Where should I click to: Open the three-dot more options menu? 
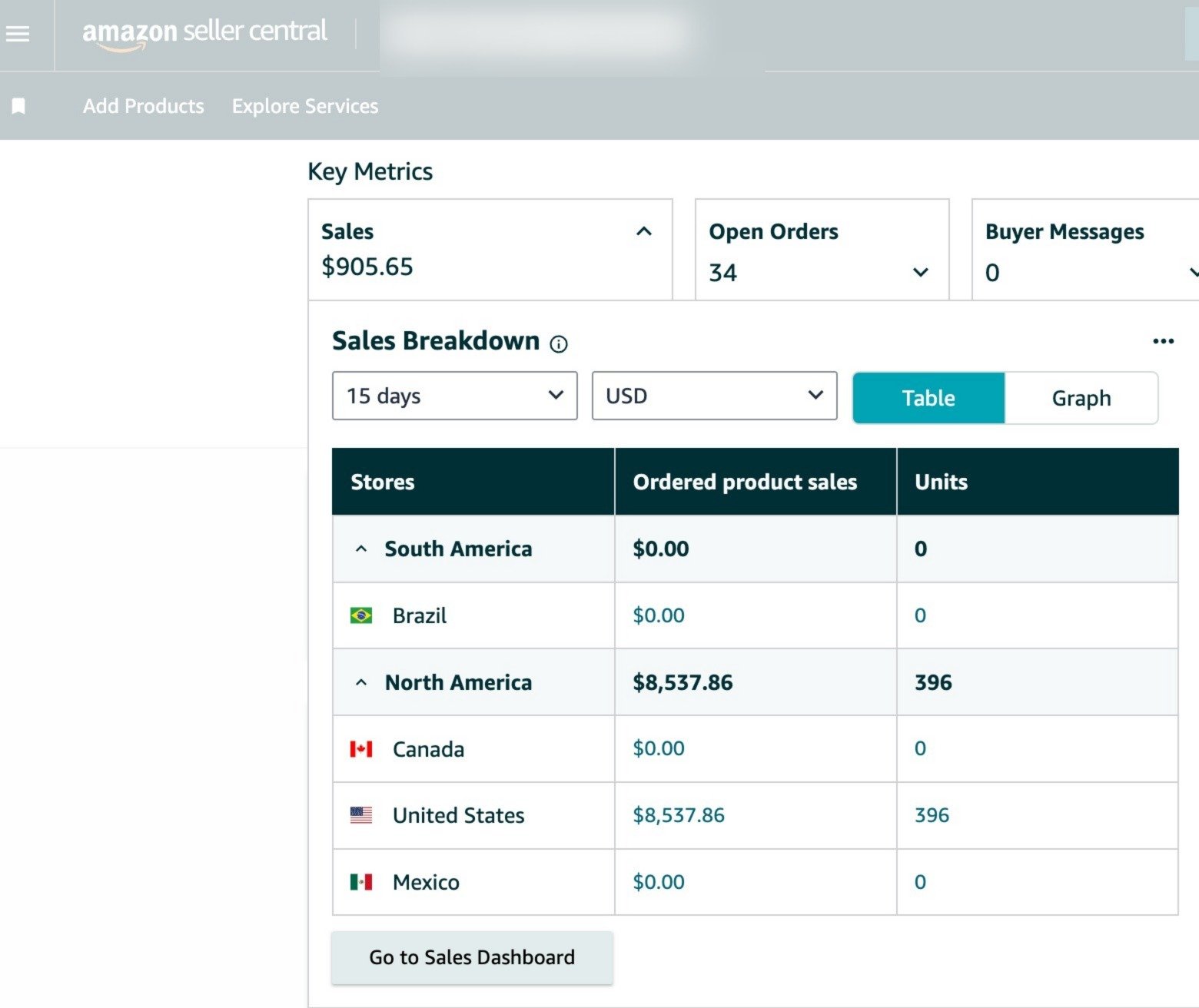click(x=1163, y=341)
